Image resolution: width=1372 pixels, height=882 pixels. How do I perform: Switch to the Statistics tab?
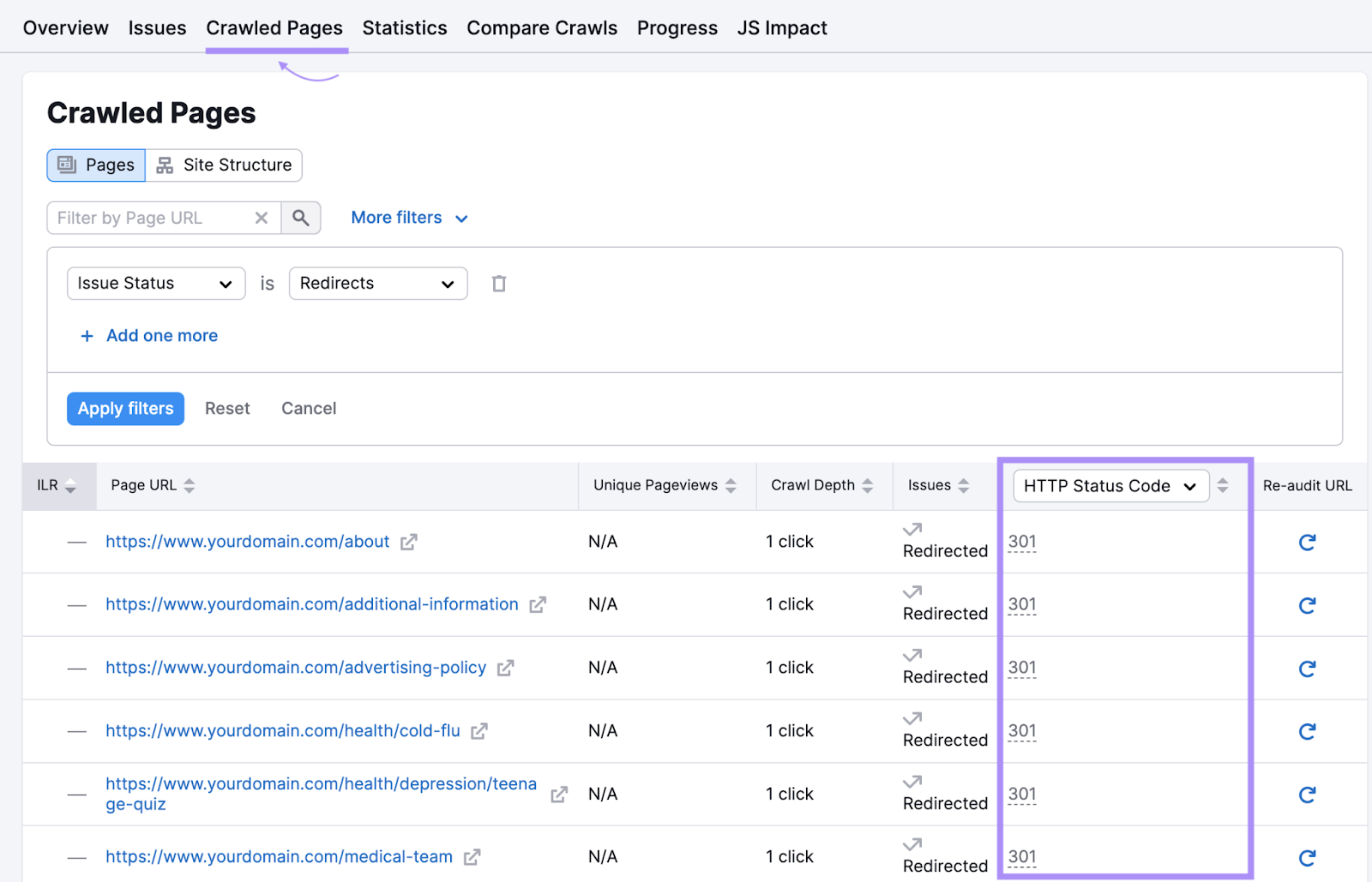405,27
